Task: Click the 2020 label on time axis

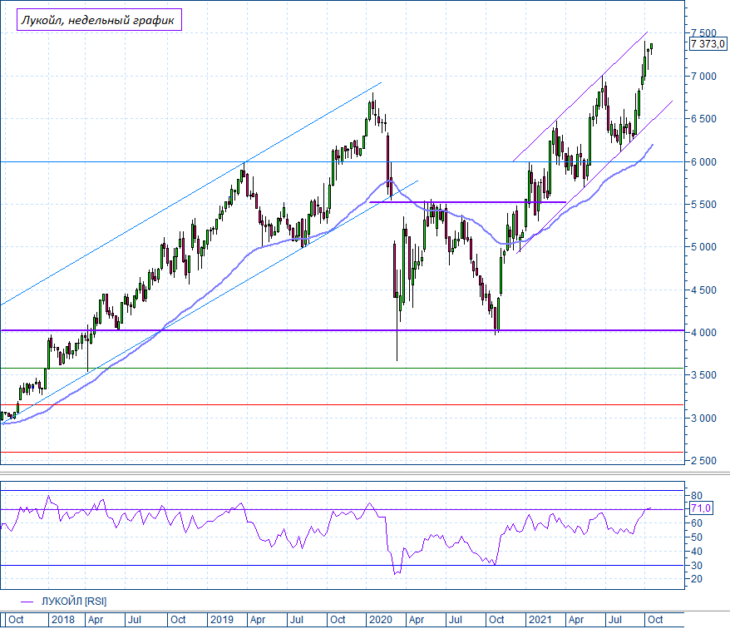Action: (x=381, y=620)
